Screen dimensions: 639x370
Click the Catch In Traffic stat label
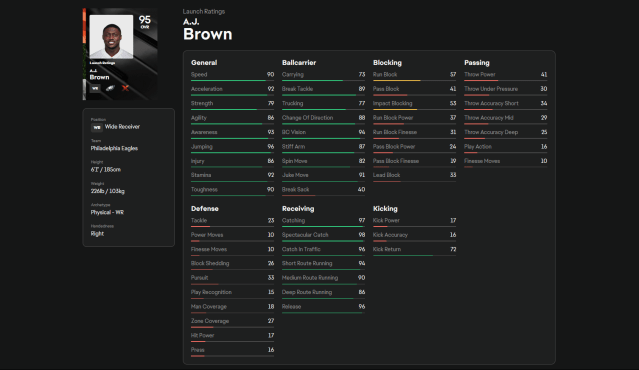click(x=301, y=249)
